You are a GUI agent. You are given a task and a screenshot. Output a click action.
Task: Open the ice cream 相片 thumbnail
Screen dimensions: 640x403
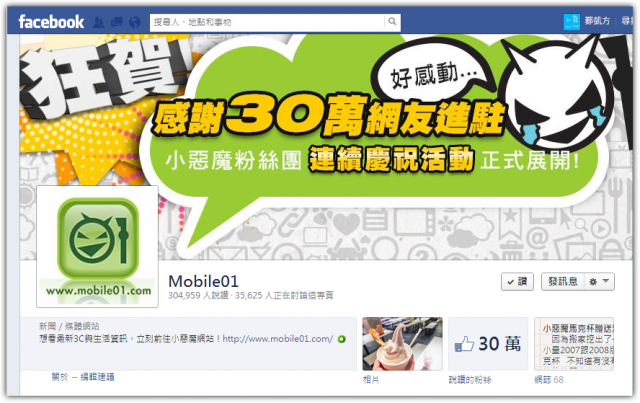click(x=402, y=344)
